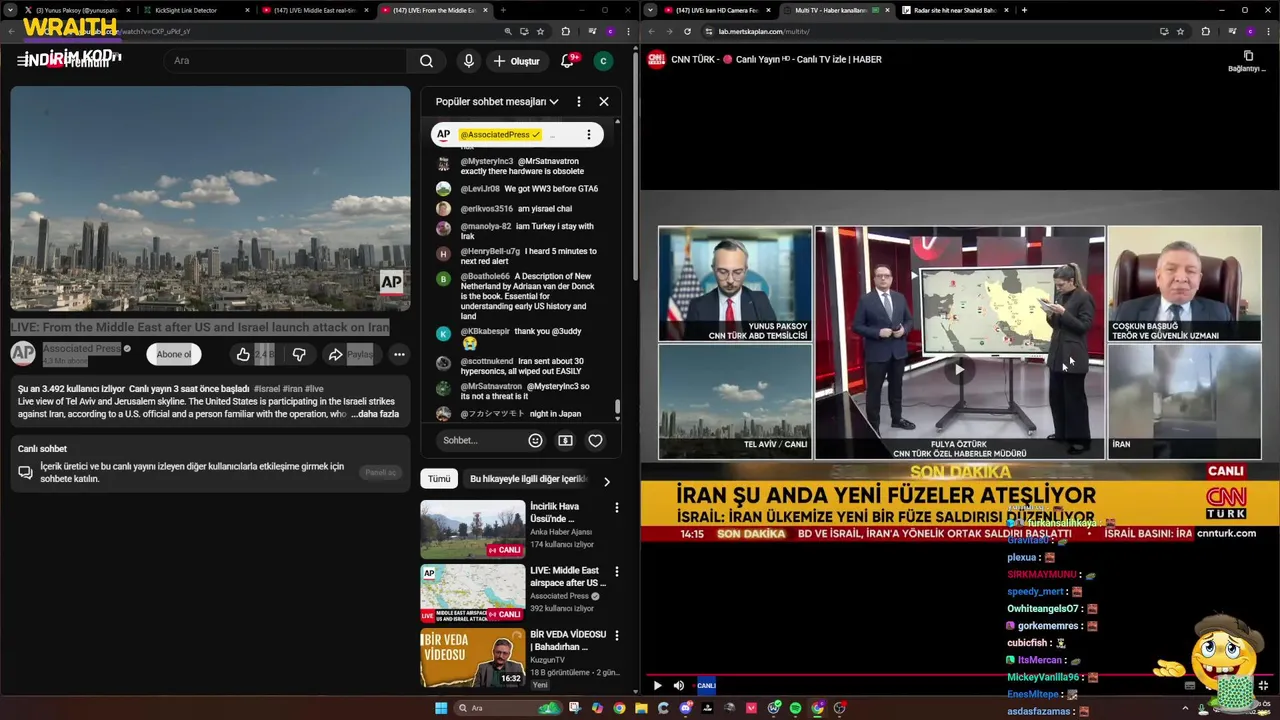1280x720 pixels.
Task: Click the Oluştur create button
Action: 516,61
